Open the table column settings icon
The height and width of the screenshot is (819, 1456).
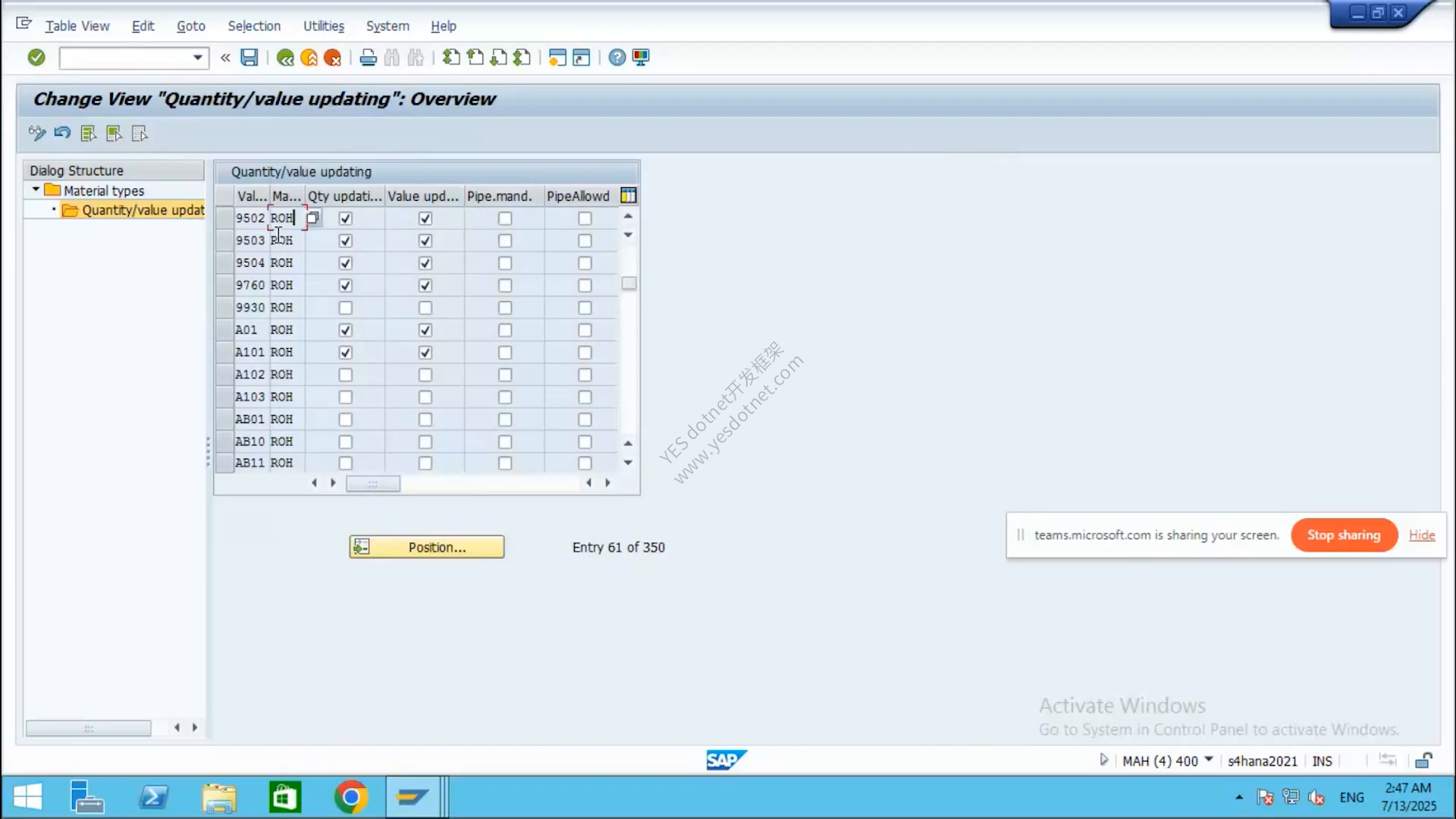coord(628,196)
